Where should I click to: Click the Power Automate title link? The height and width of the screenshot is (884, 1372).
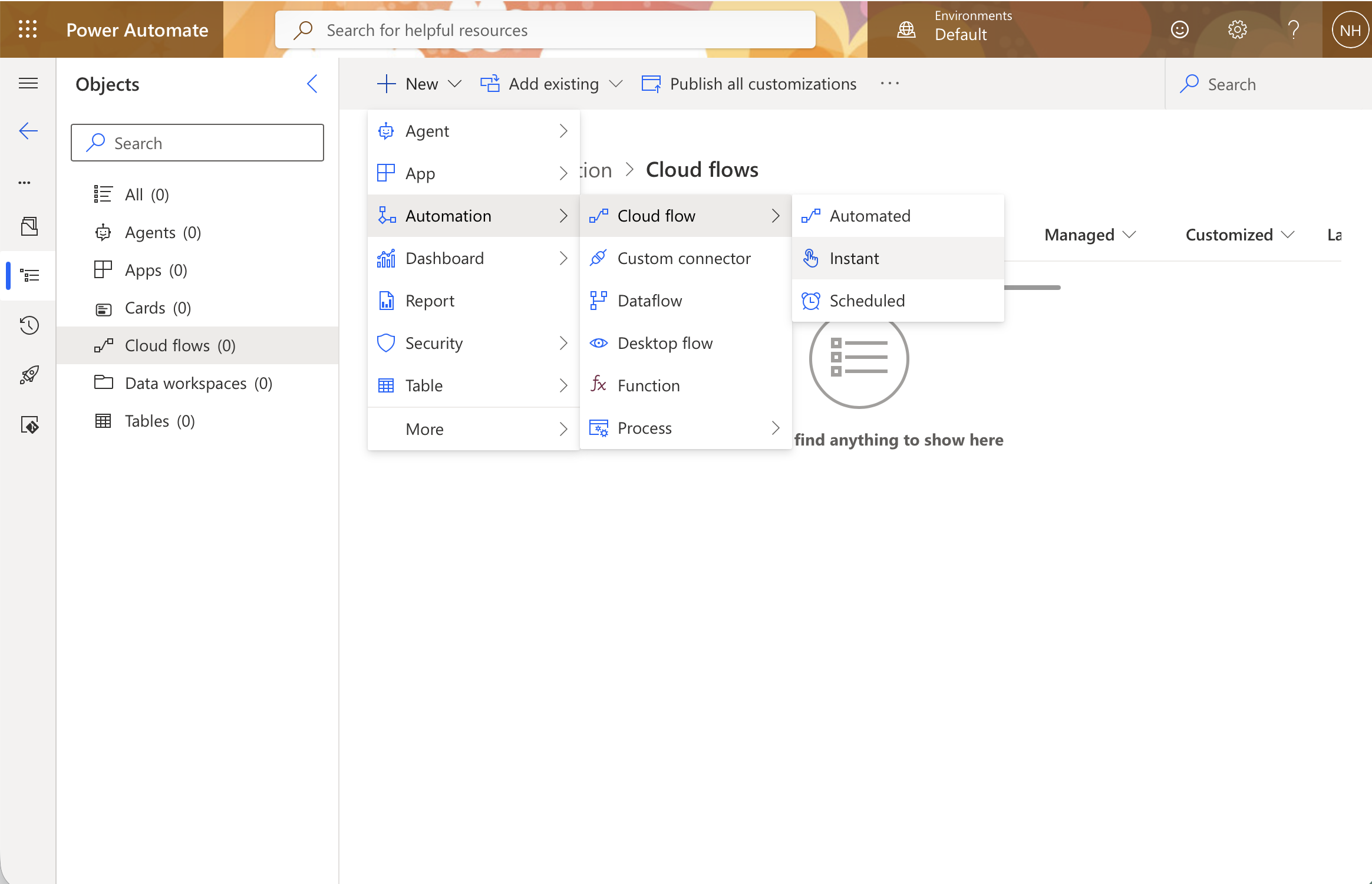137,30
